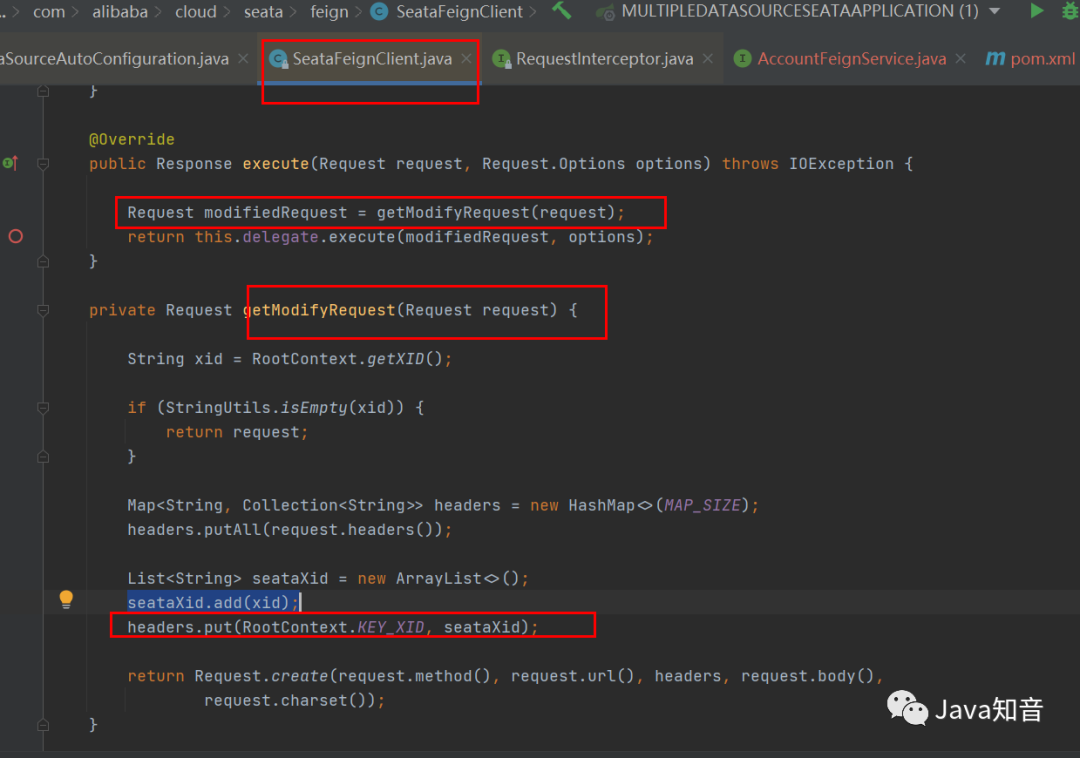
Task: Click the fold marker beside the first closing brace
Action: pos(43,91)
